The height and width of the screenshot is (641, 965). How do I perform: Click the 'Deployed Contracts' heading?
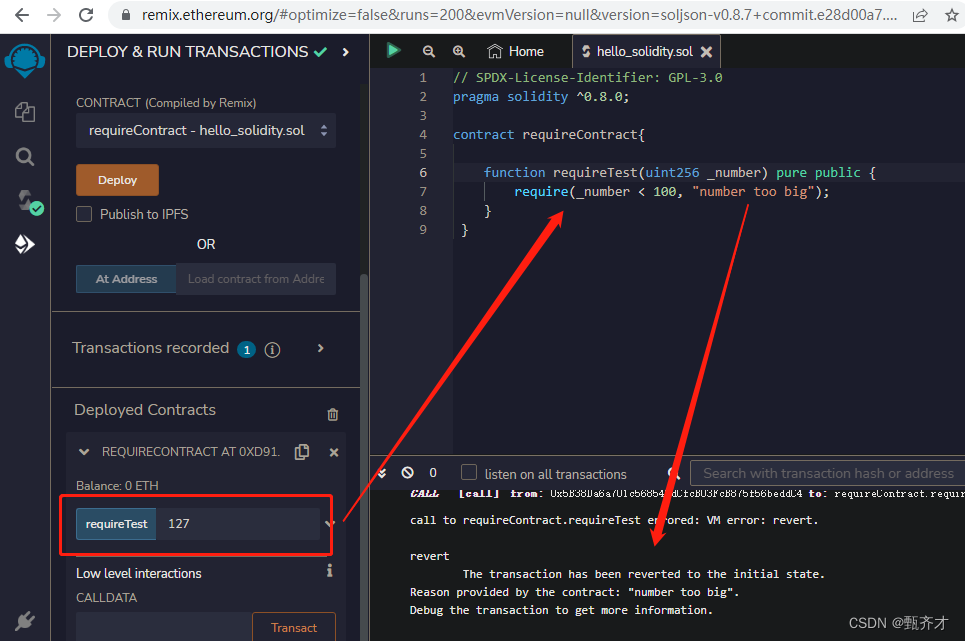(145, 410)
